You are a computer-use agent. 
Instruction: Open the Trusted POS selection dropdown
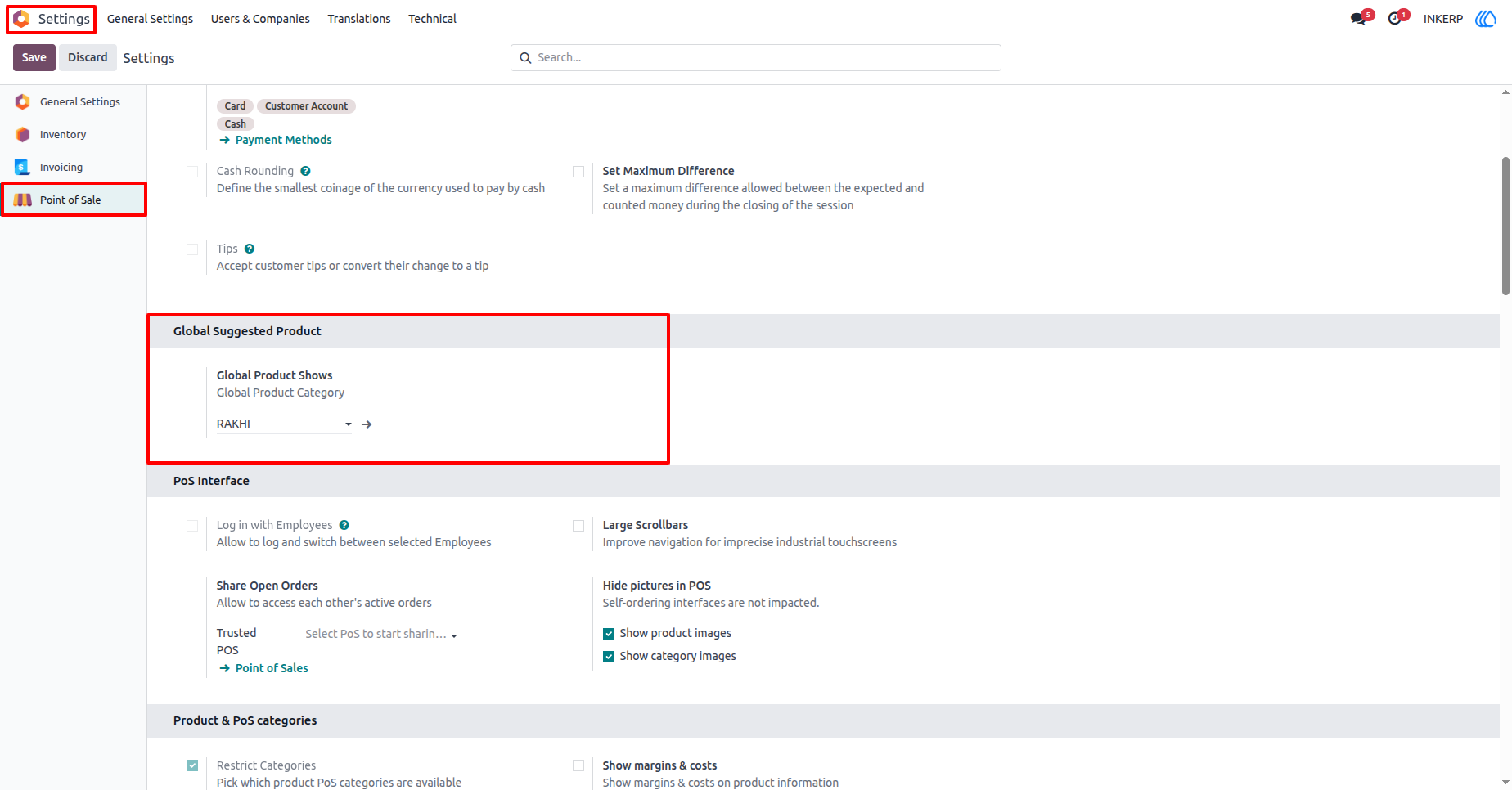(381, 635)
